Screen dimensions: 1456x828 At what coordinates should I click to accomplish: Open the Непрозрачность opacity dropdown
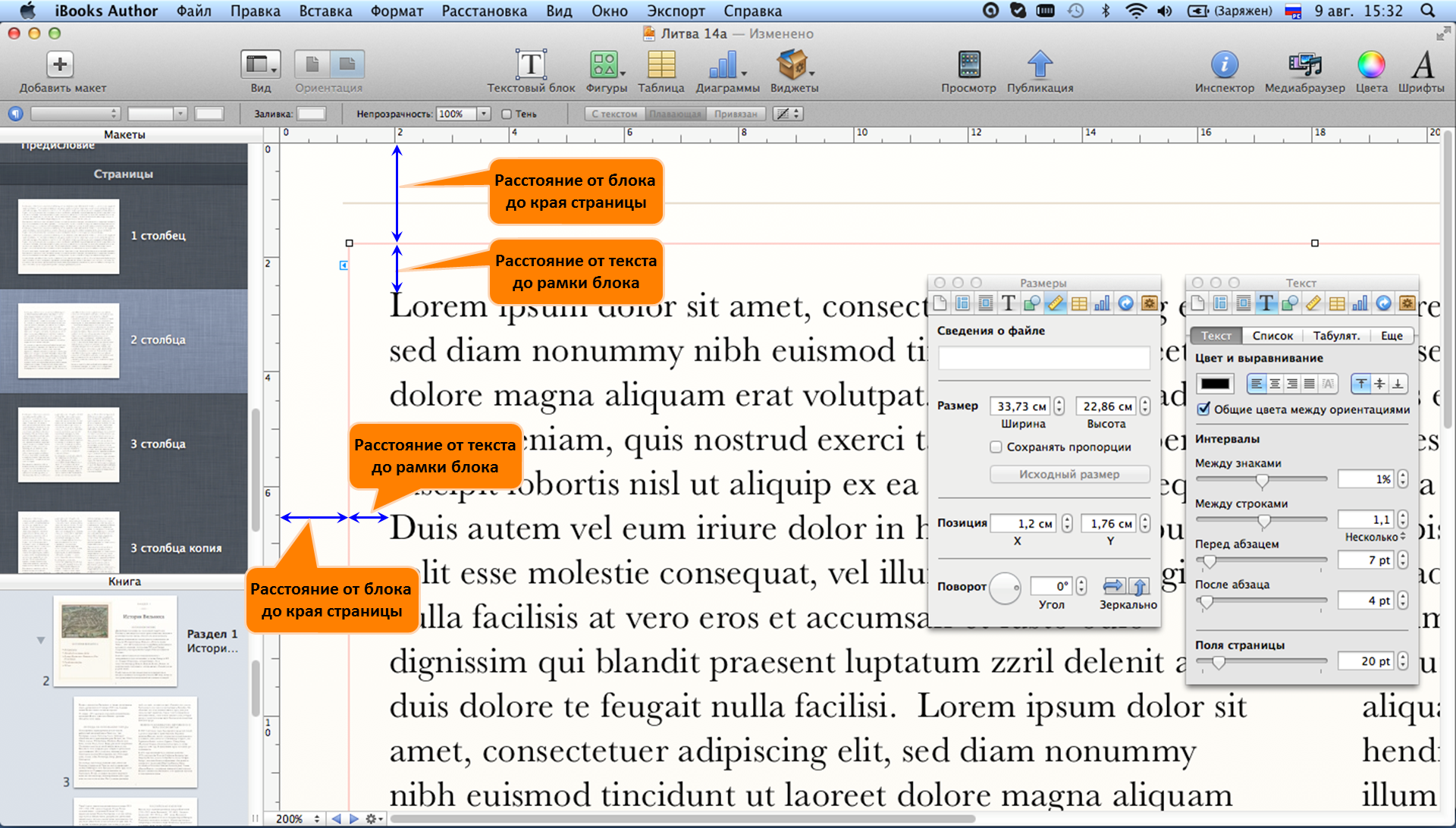coord(483,114)
